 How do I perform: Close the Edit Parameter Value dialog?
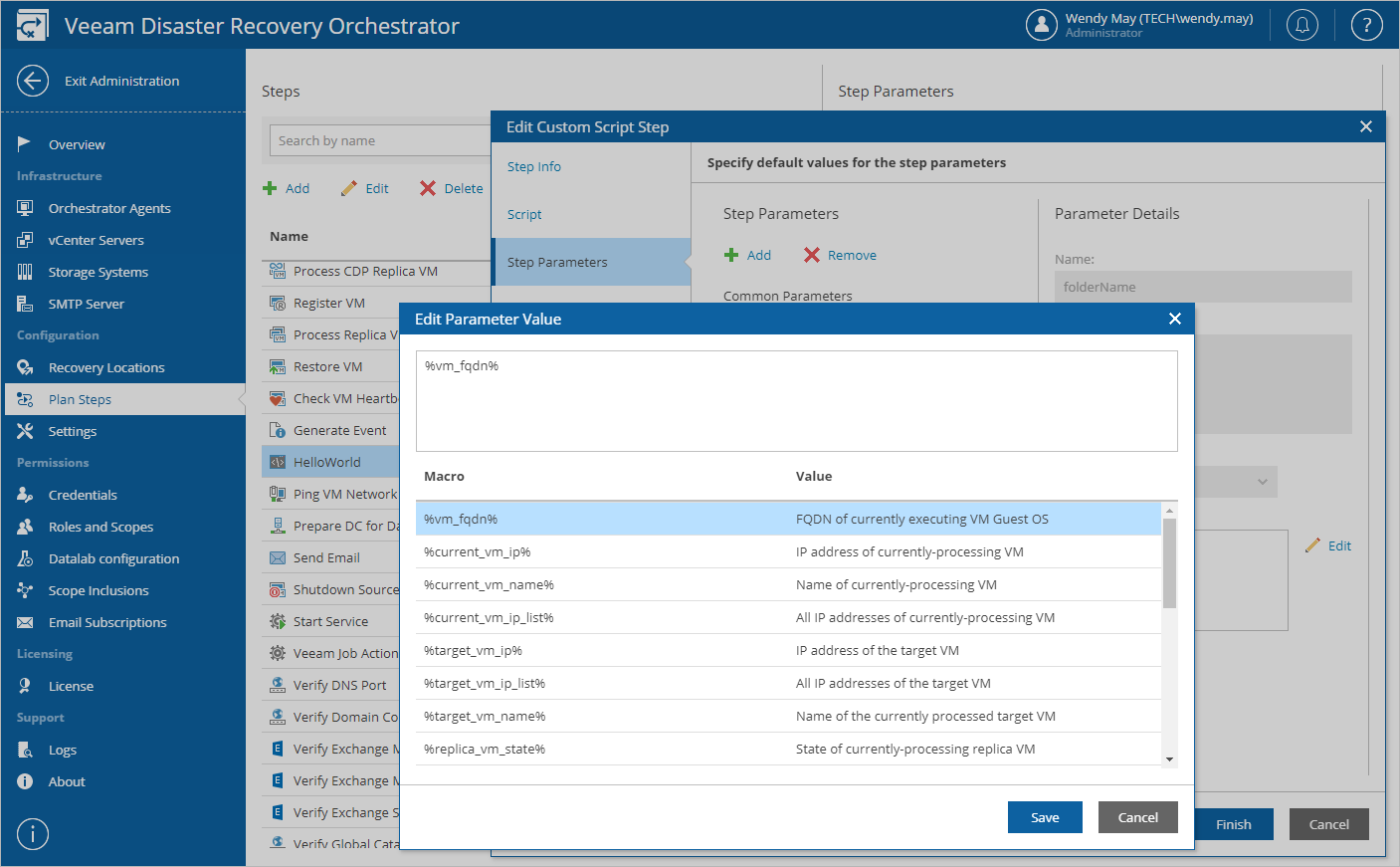1175,319
